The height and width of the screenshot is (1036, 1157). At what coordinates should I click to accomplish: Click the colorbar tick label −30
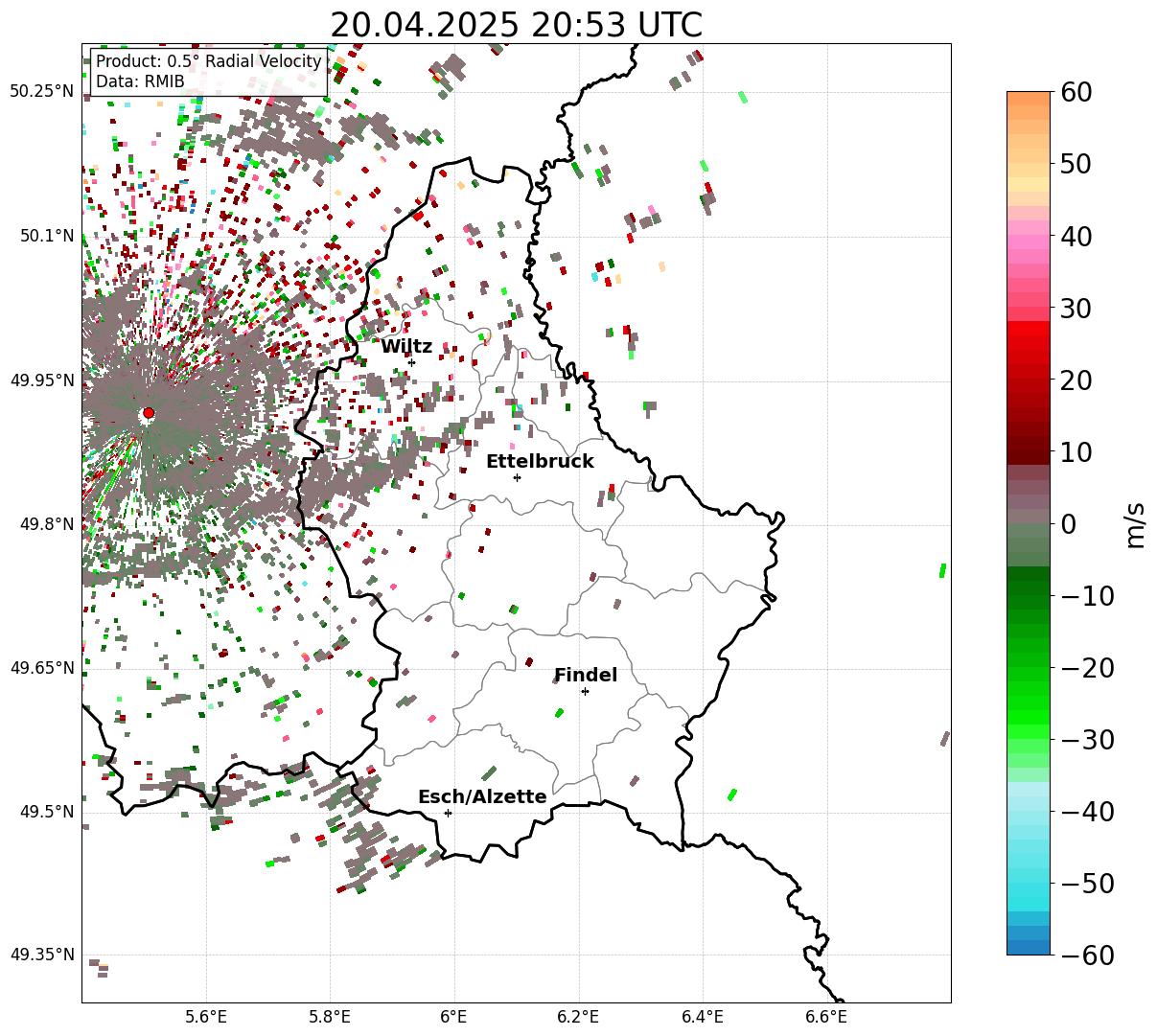click(1088, 739)
